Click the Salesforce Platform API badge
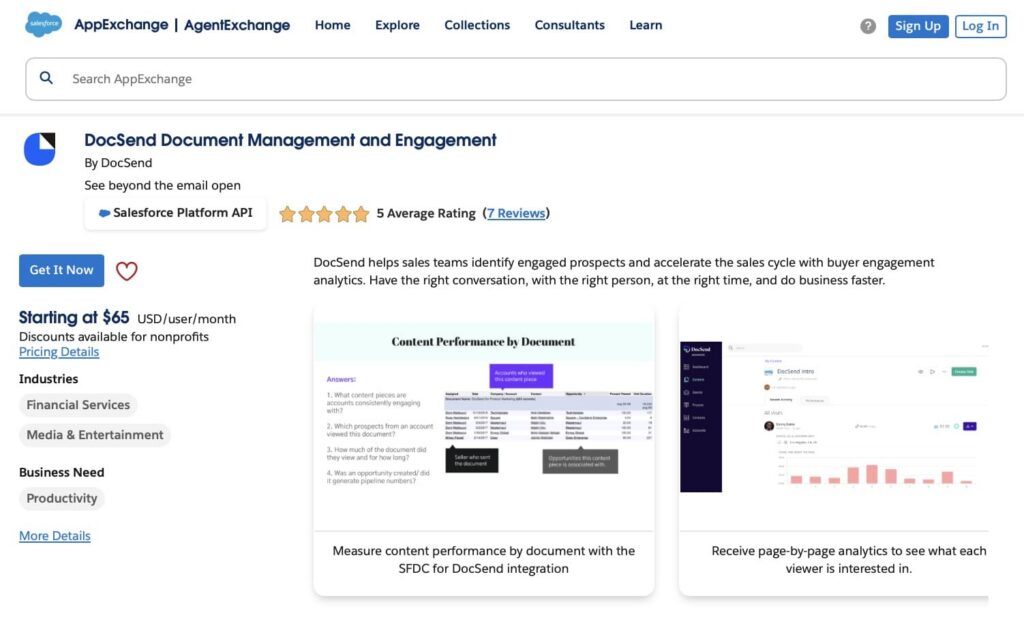Image resolution: width=1024 pixels, height=626 pixels. [175, 213]
